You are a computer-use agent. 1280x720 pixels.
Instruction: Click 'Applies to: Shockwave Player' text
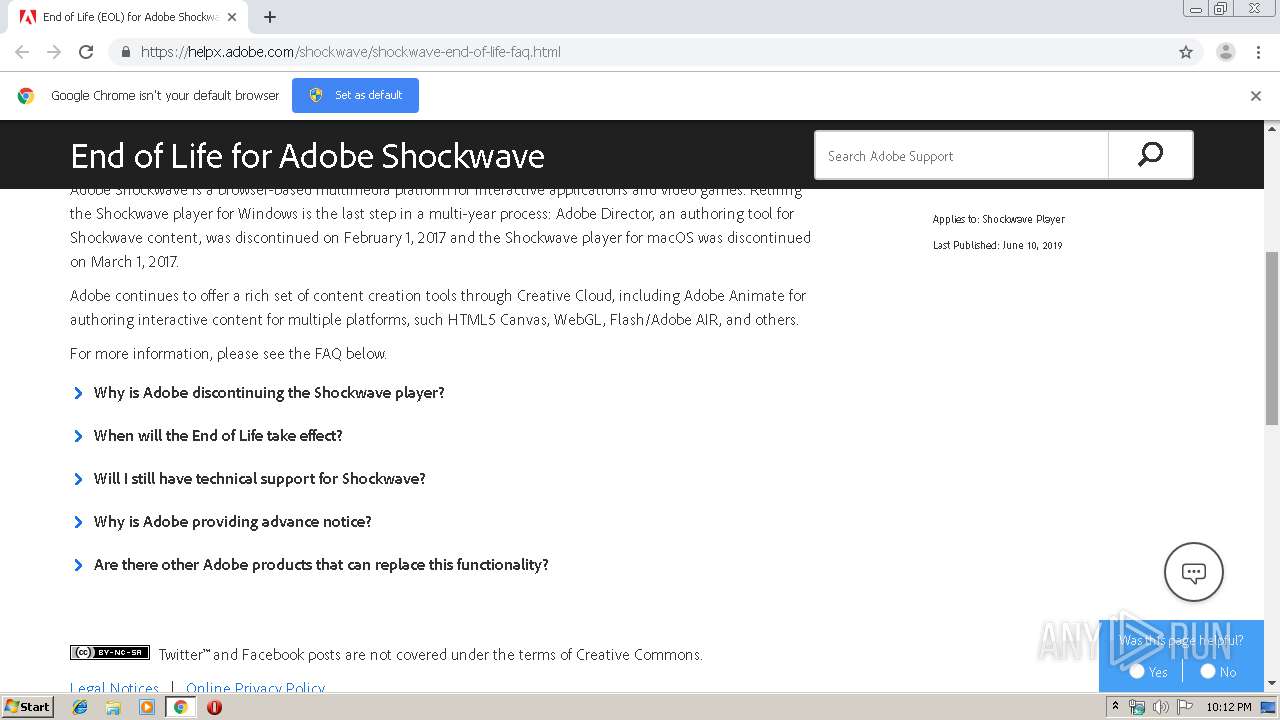click(998, 219)
